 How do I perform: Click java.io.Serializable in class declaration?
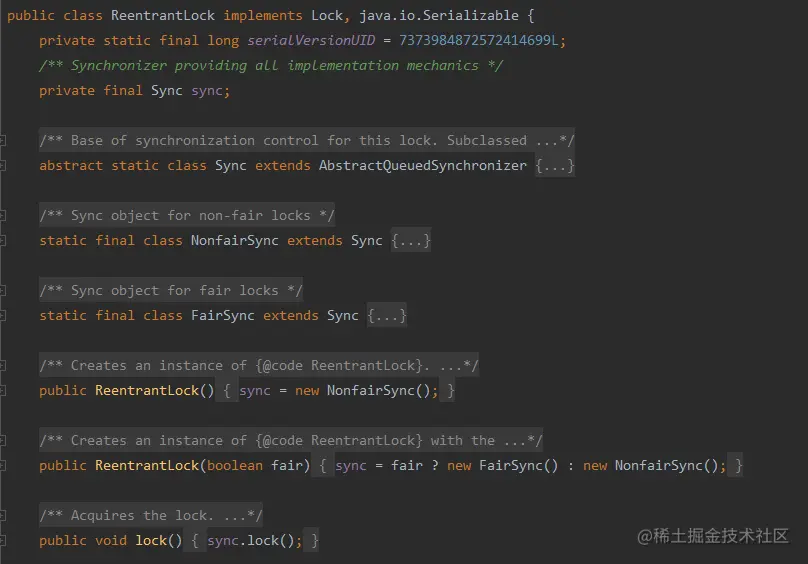pyautogui.click(x=439, y=15)
